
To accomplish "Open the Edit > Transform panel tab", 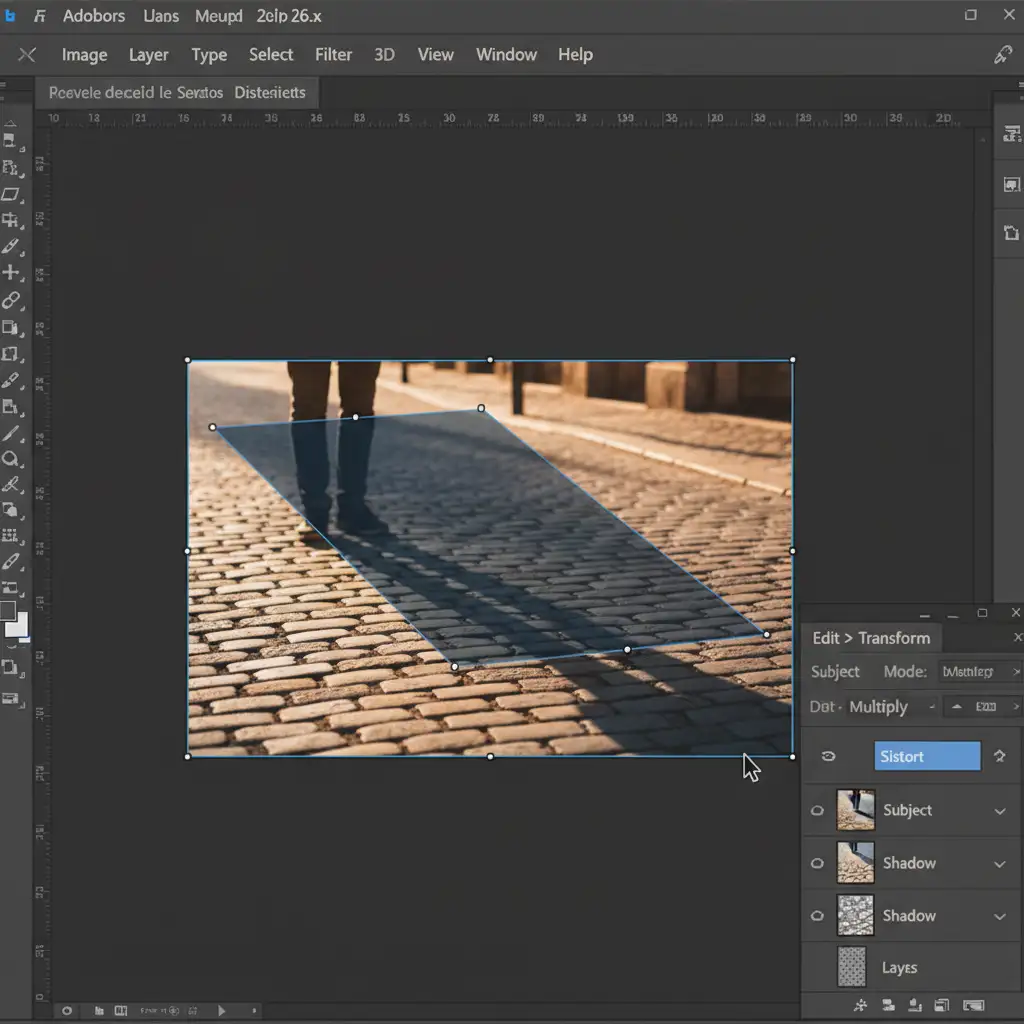I will 871,638.
